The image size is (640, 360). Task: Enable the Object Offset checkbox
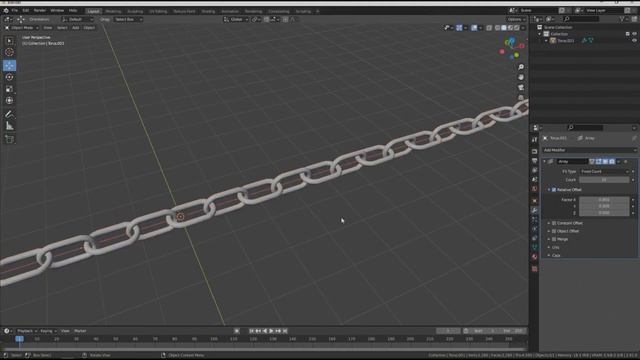tap(554, 231)
